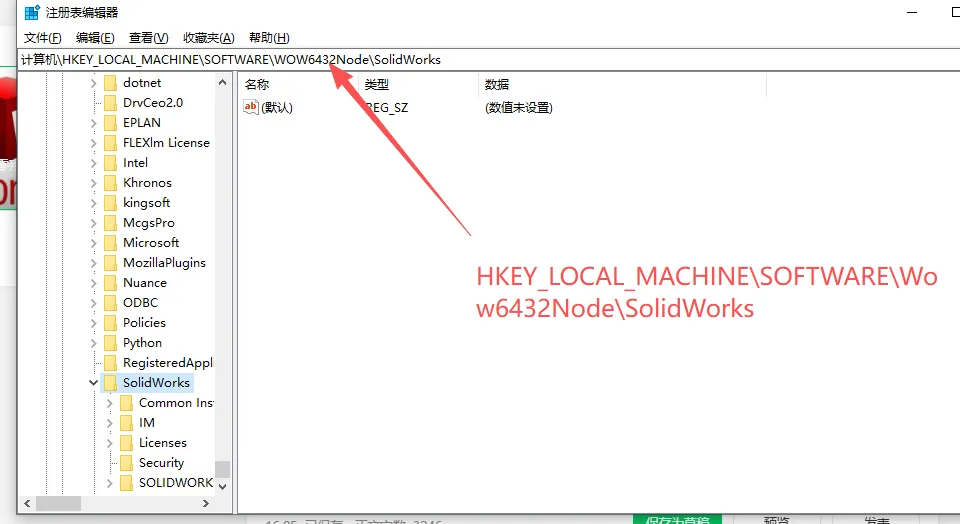Select the Security subkey label
960x524 pixels.
[x=161, y=463]
